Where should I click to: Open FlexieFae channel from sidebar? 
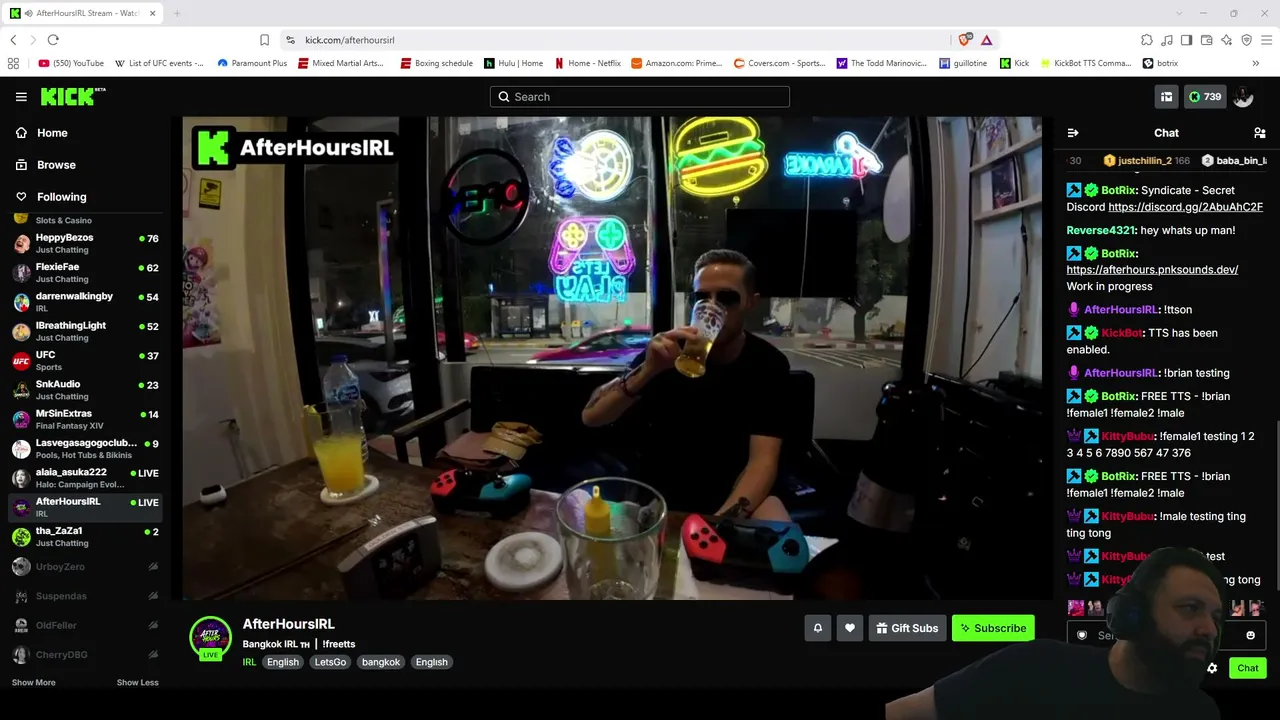tap(85, 273)
